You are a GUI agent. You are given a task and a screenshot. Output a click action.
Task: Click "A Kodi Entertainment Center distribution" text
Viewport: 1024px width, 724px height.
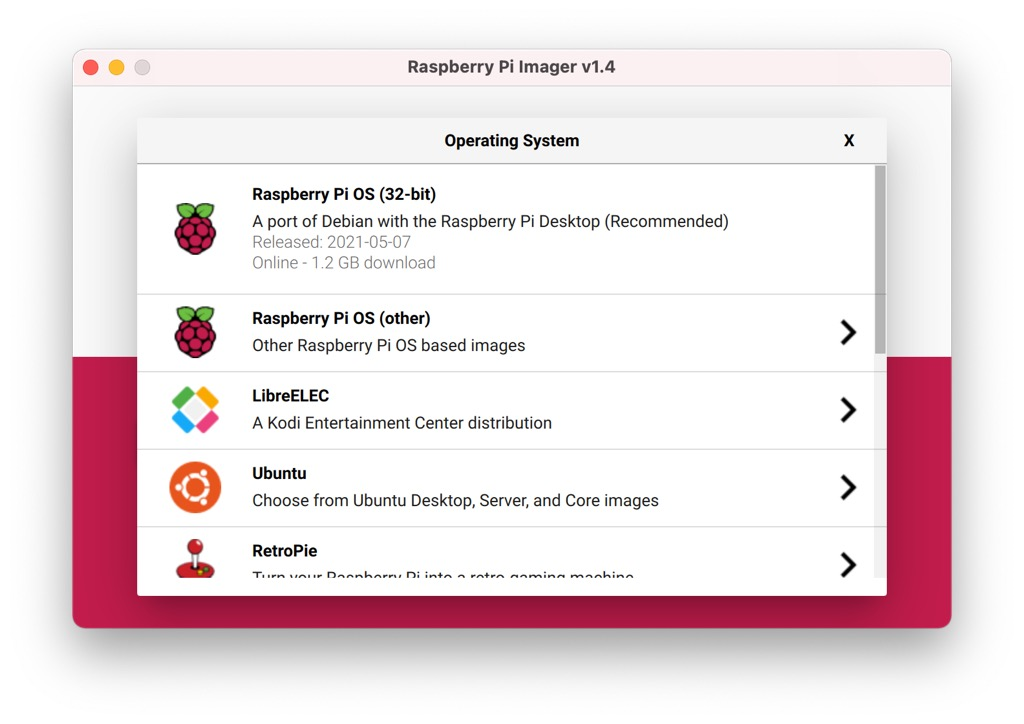coord(402,423)
